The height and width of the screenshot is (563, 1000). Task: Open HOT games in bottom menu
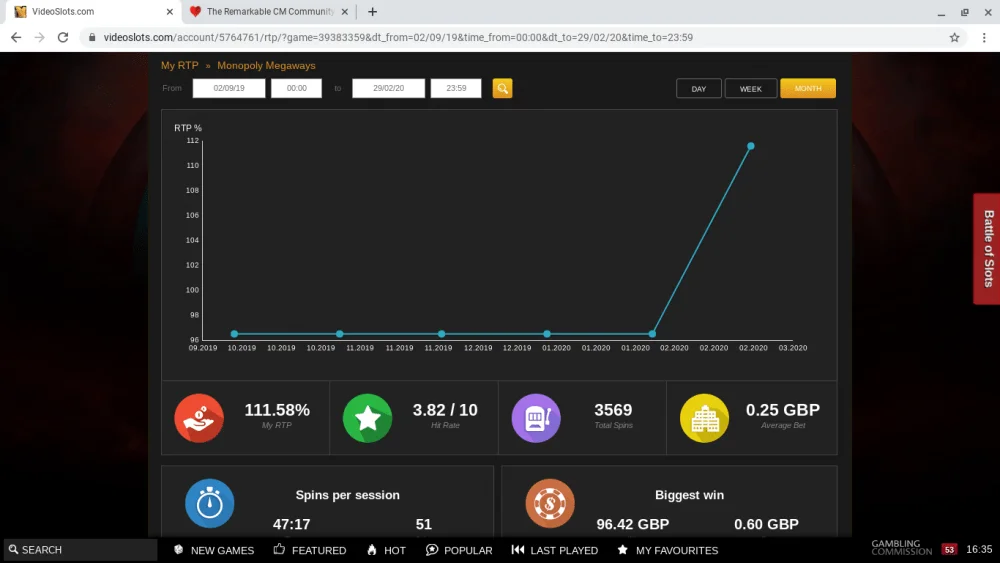coord(386,550)
